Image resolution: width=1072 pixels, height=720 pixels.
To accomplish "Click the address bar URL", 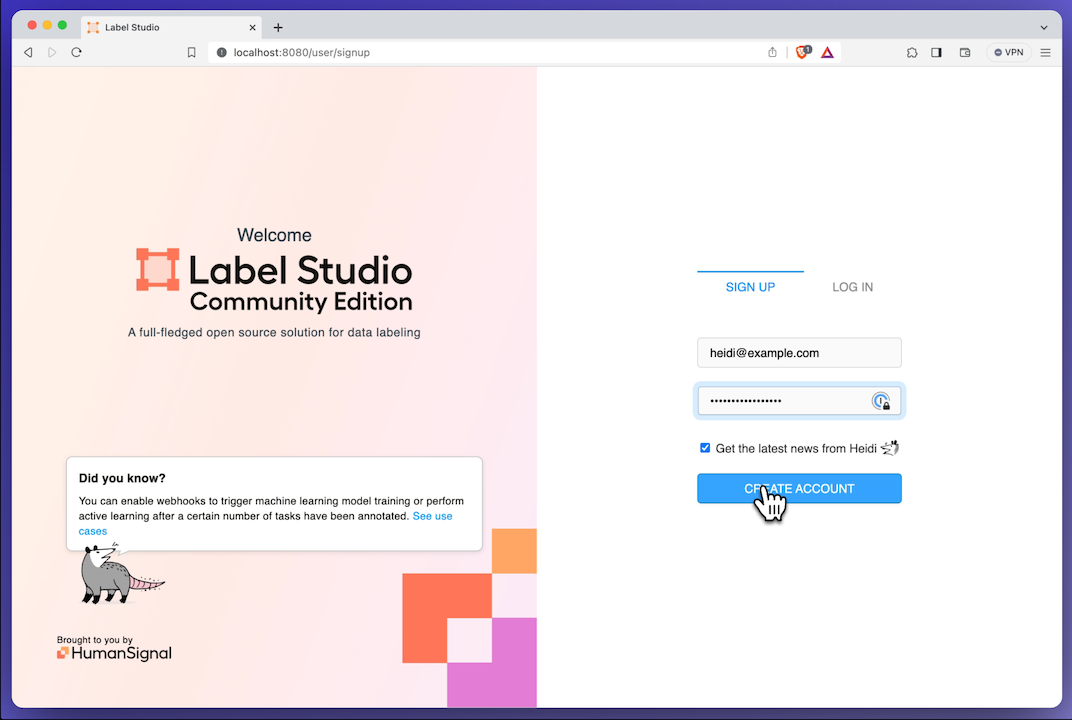I will point(302,53).
